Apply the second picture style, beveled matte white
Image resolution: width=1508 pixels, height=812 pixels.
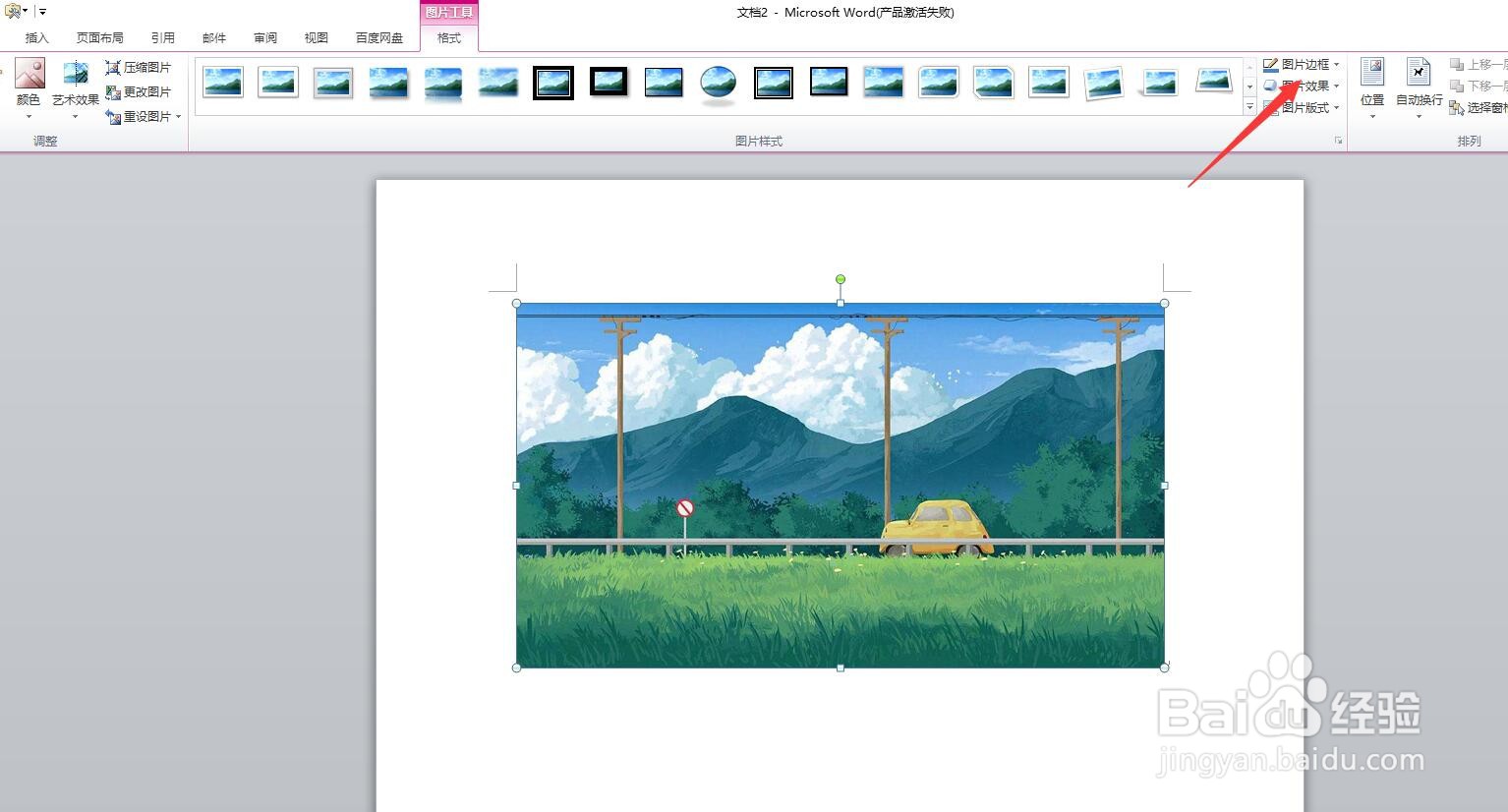(x=278, y=83)
